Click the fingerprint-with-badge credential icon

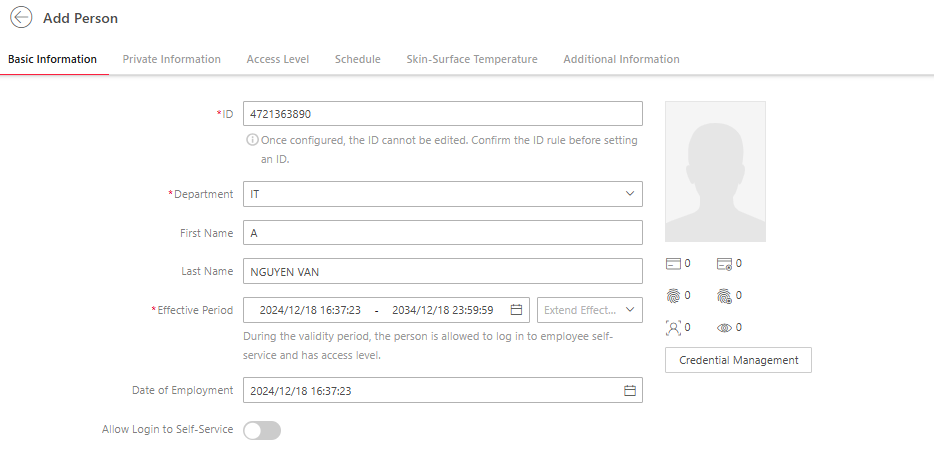click(x=724, y=296)
